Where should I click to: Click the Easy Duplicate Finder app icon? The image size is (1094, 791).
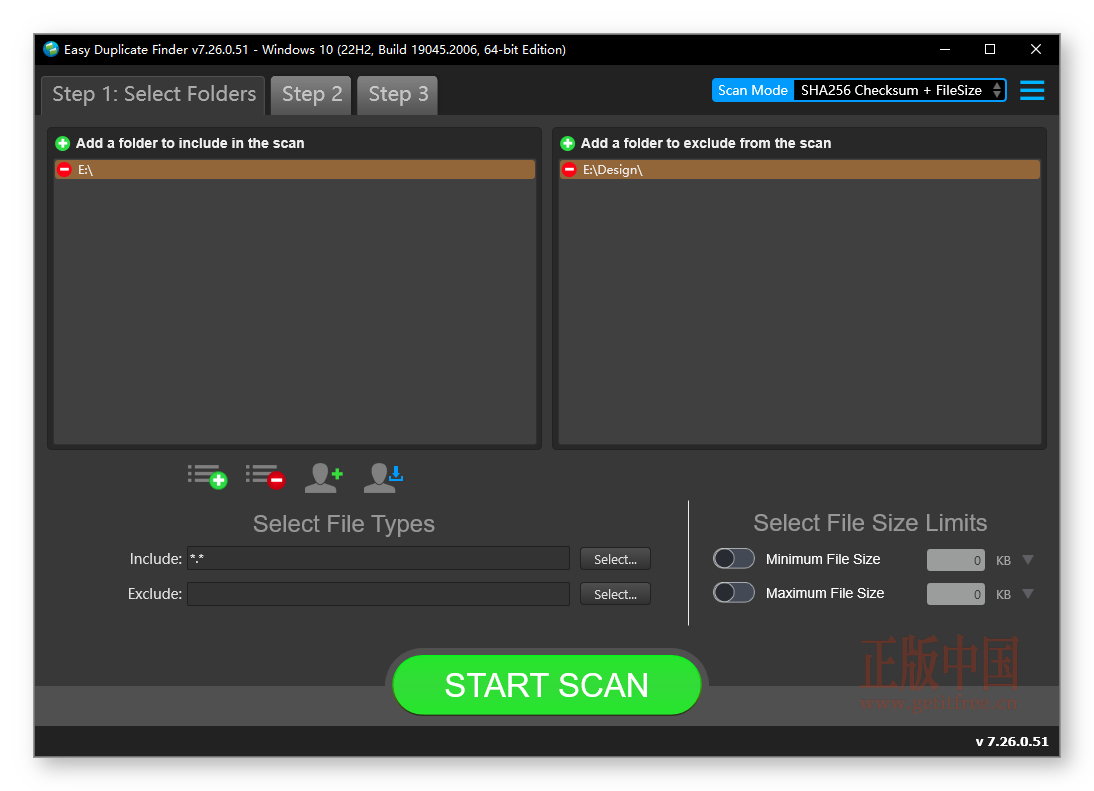(51, 49)
